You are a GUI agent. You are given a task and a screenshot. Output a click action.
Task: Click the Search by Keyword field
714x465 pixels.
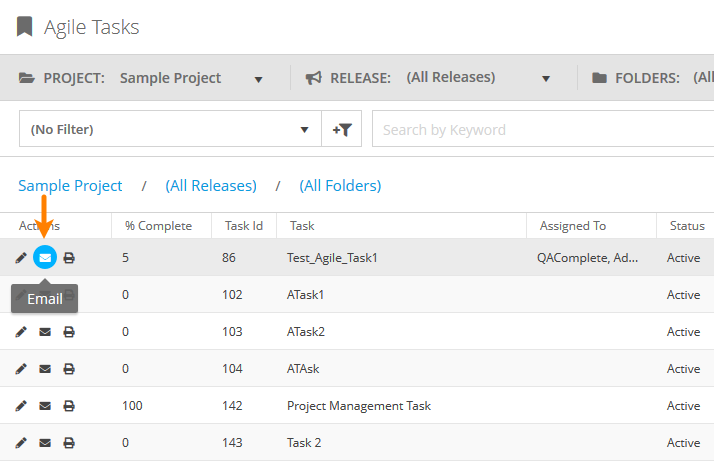pyautogui.click(x=540, y=129)
